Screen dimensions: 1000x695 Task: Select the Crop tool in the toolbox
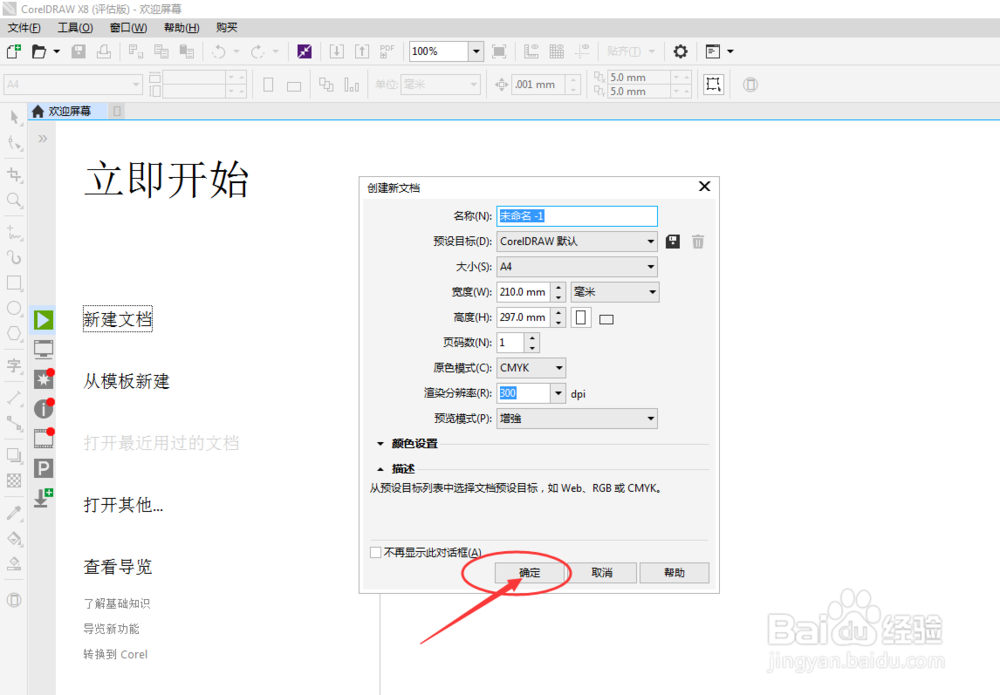(x=14, y=174)
